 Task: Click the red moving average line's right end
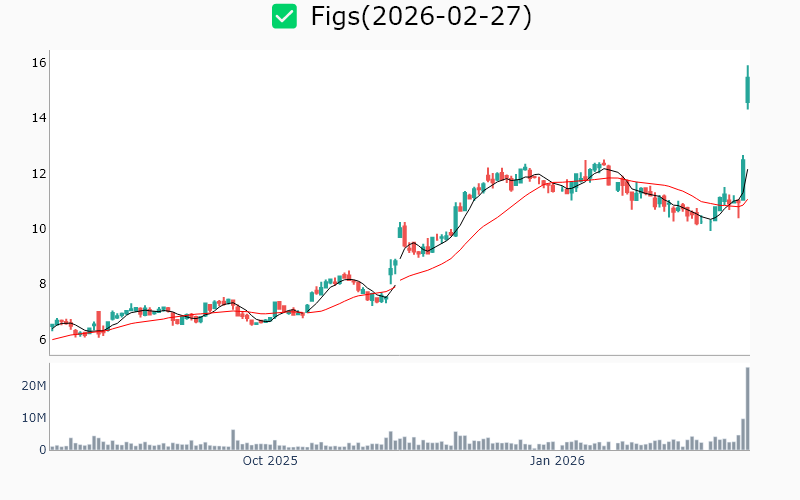tap(747, 199)
